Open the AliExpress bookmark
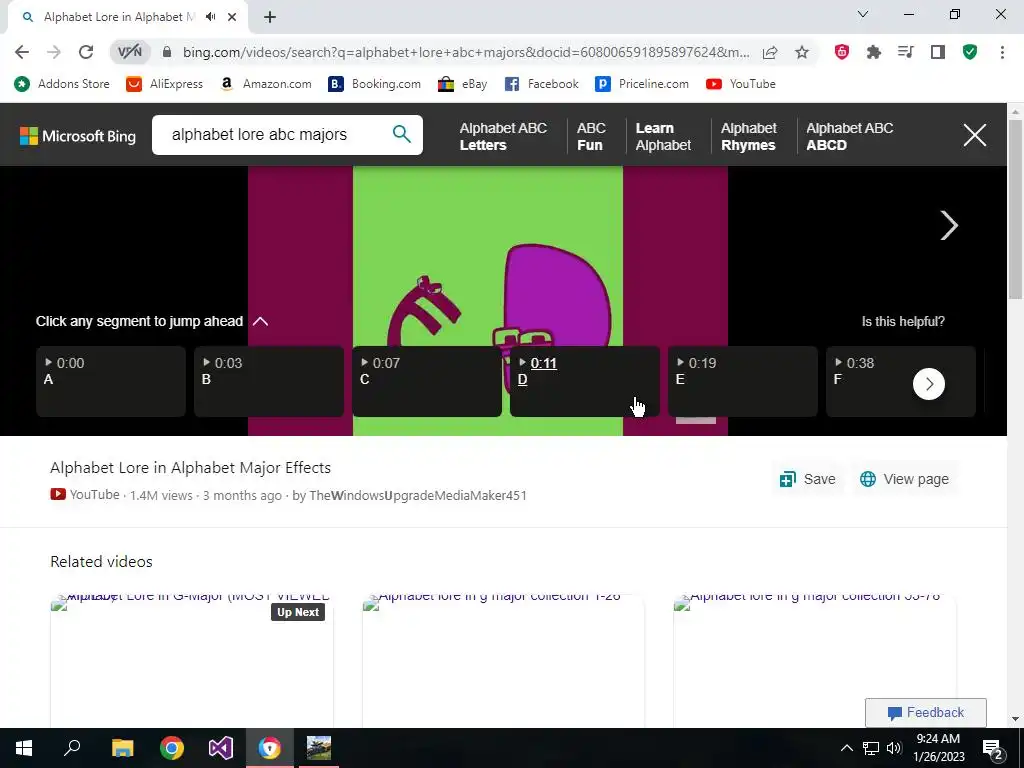1024x768 pixels. click(x=165, y=84)
